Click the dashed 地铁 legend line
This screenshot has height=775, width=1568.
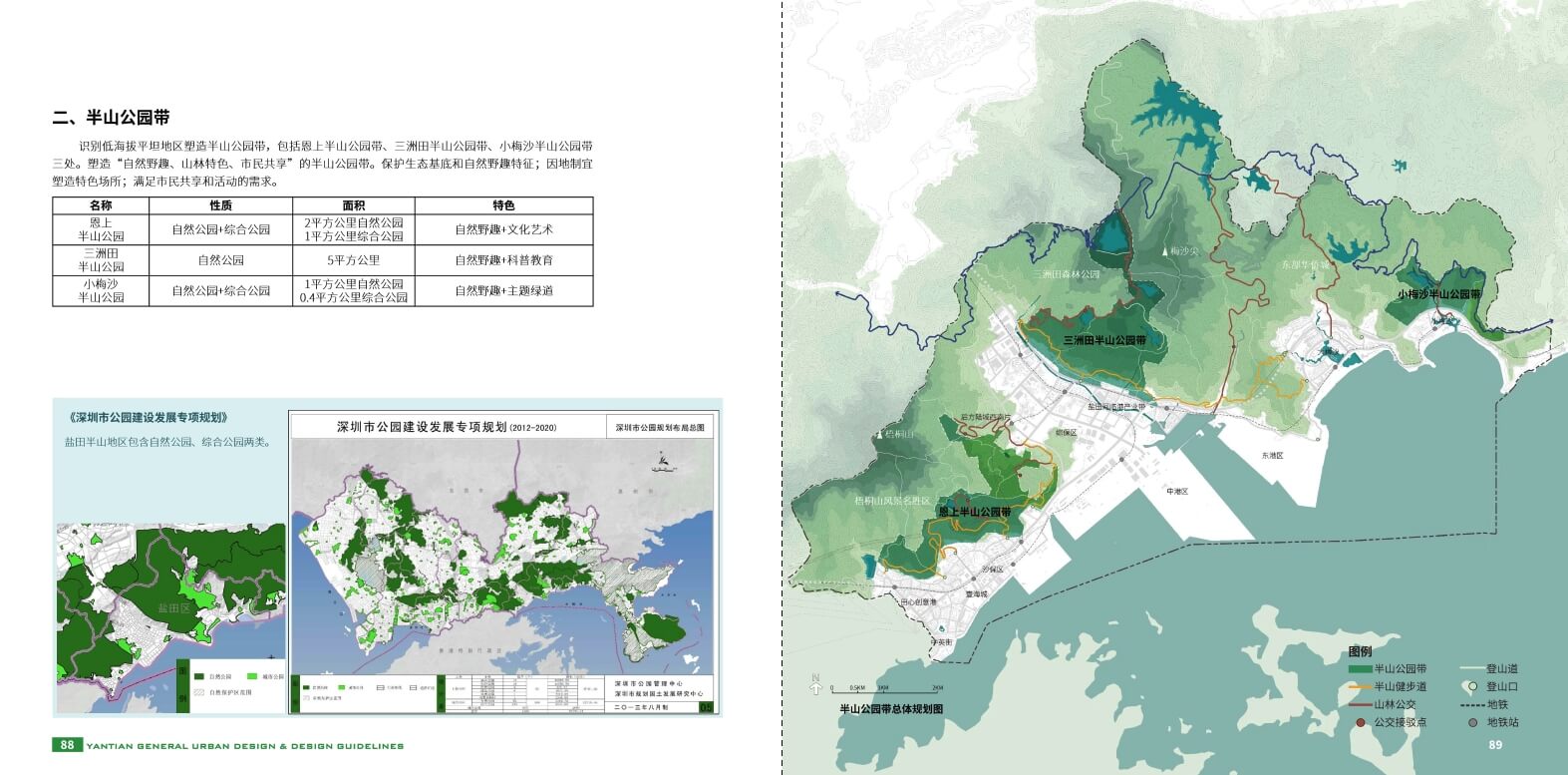coord(1471,705)
